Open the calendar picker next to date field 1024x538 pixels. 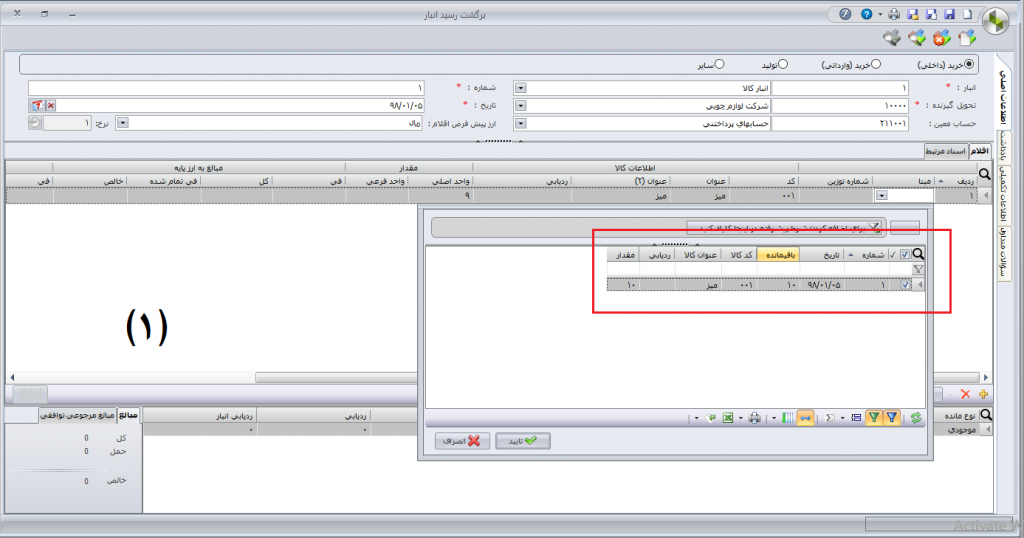click(x=37, y=105)
